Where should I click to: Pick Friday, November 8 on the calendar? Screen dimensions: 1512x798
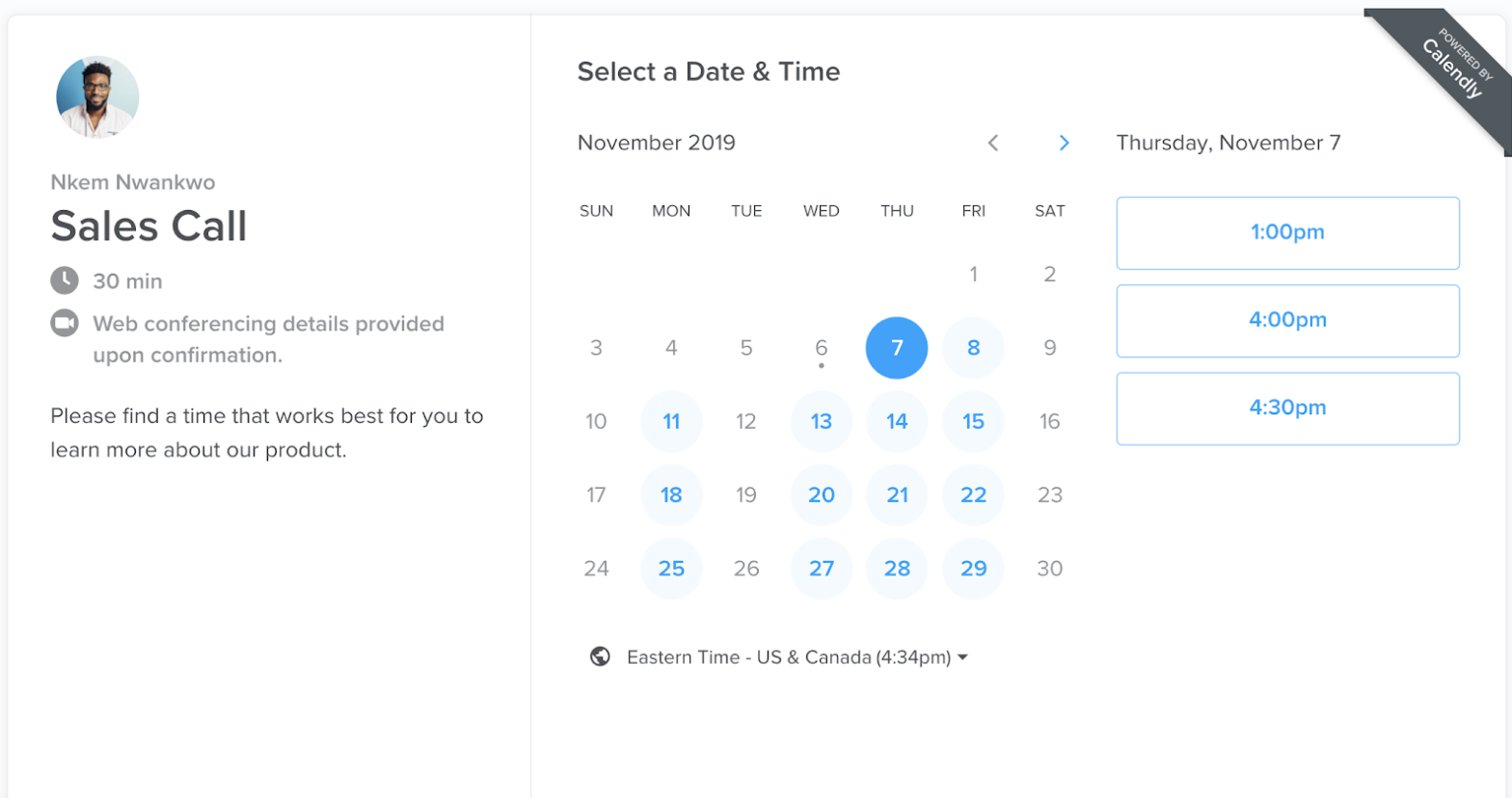coord(973,348)
